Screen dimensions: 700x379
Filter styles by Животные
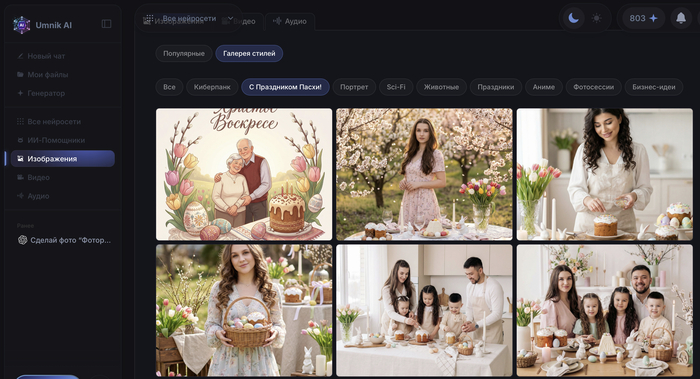pos(441,87)
